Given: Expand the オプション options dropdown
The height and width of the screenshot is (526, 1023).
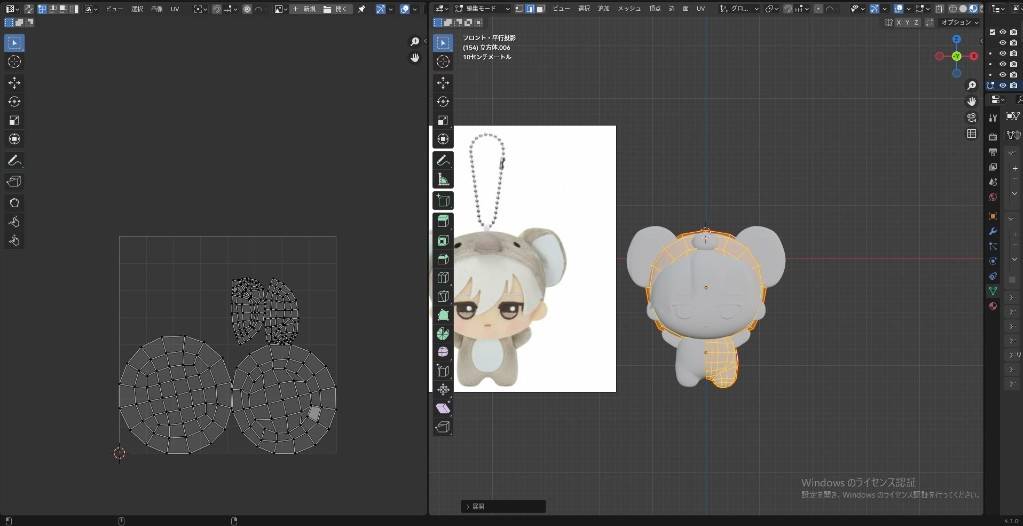Looking at the screenshot, I should [x=959, y=22].
